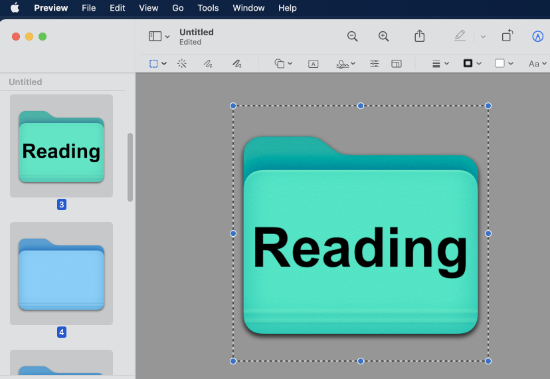Click the Zoom Out magnifier

point(352,36)
